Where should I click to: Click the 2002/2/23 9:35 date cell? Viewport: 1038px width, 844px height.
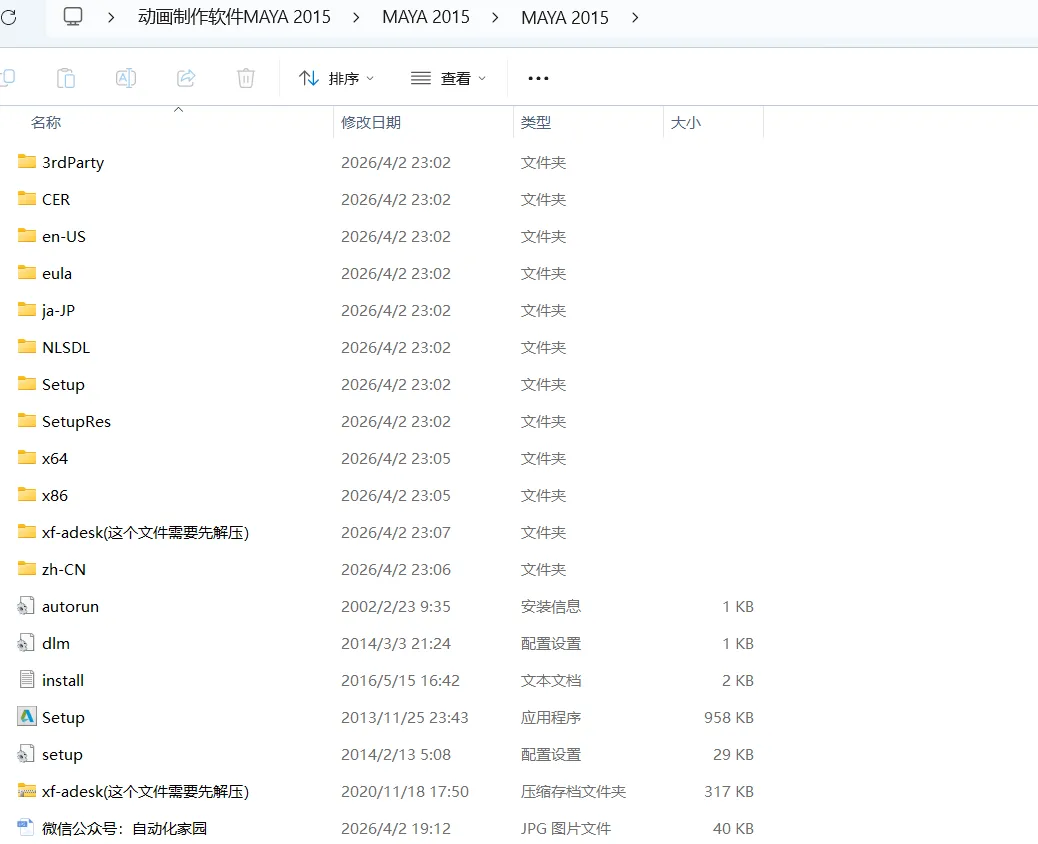pos(396,606)
